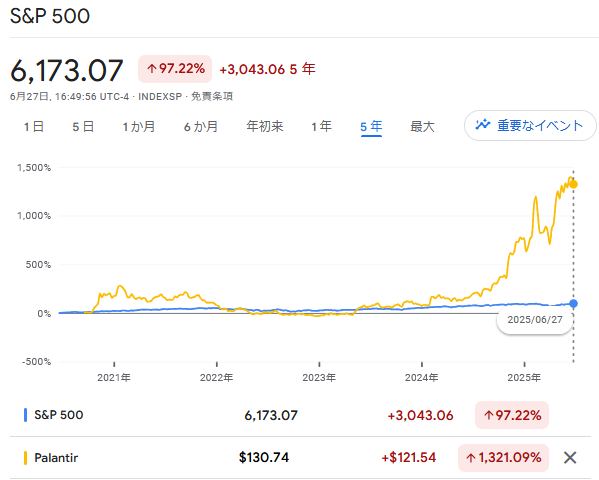The height and width of the screenshot is (480, 599).
Task: Click the ↑1,321.09% Palantir badge
Action: (503, 457)
